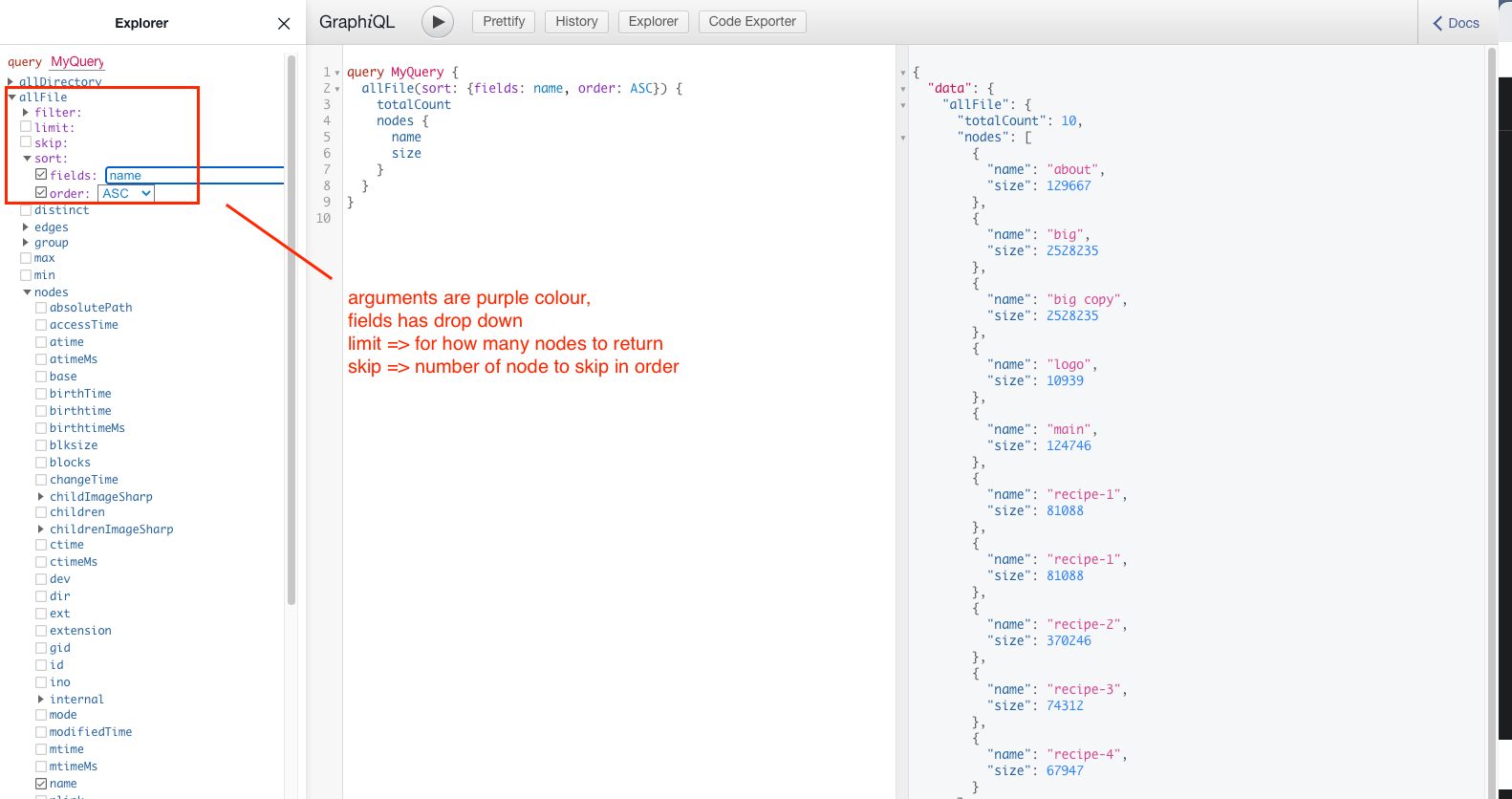Fold the query at editor line 1
The image size is (1512, 799).
[x=337, y=73]
